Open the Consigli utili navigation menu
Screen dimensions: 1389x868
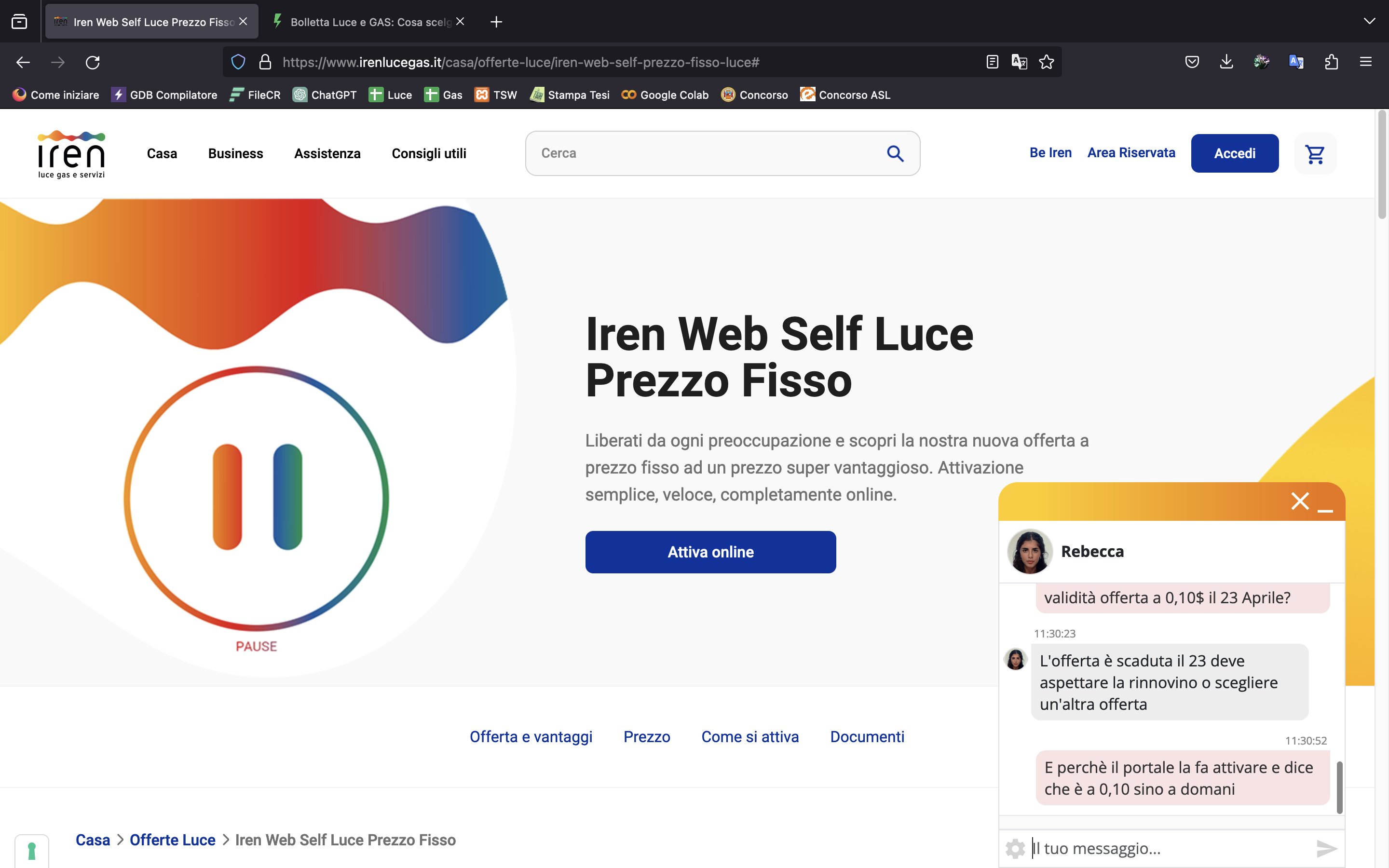coord(429,153)
